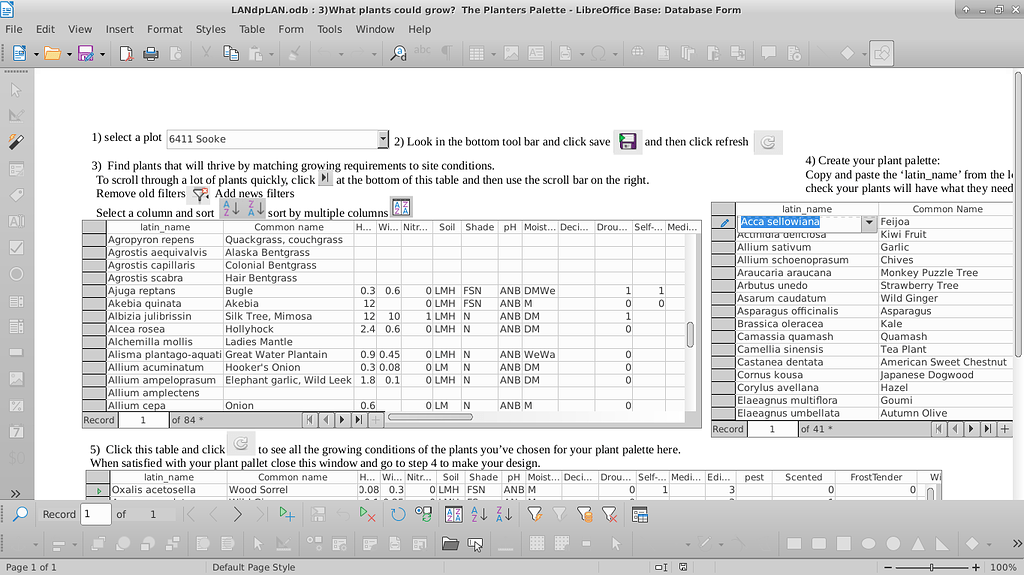Screen dimensions: 1024x575
Task: Expand the side toolbar overflow chevron
Action: (16, 493)
